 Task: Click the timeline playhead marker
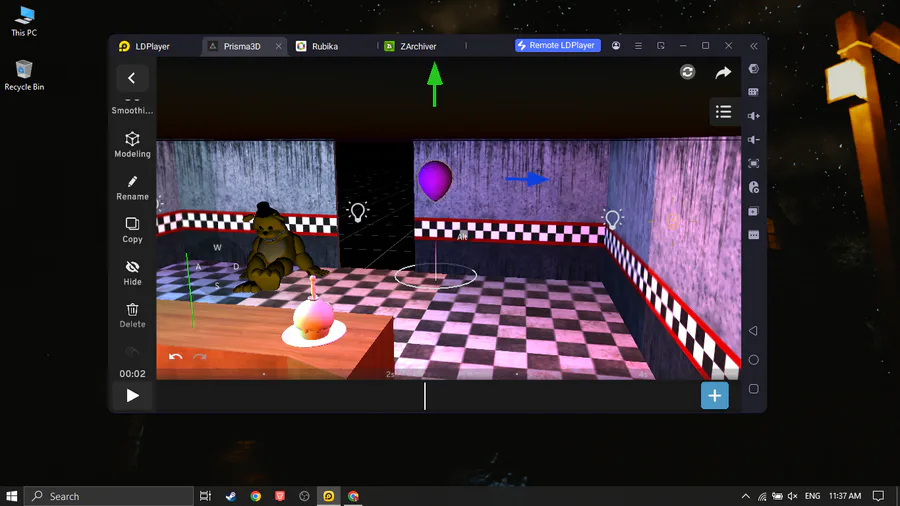point(425,396)
